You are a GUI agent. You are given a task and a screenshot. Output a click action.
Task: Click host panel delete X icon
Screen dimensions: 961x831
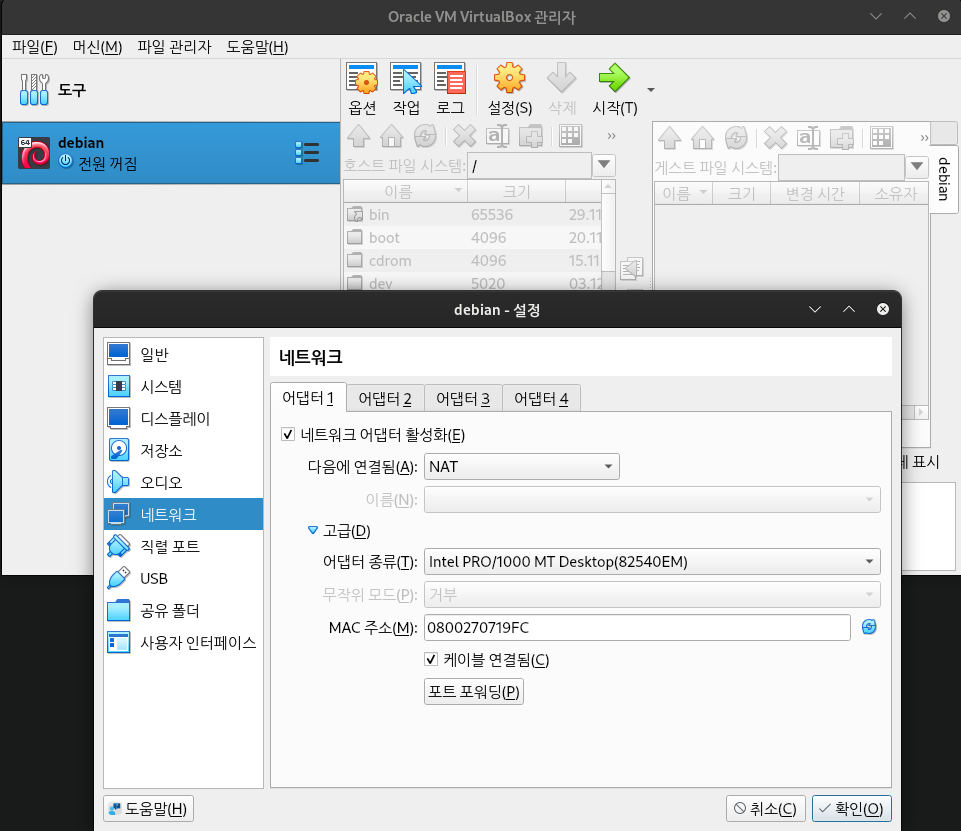[465, 136]
